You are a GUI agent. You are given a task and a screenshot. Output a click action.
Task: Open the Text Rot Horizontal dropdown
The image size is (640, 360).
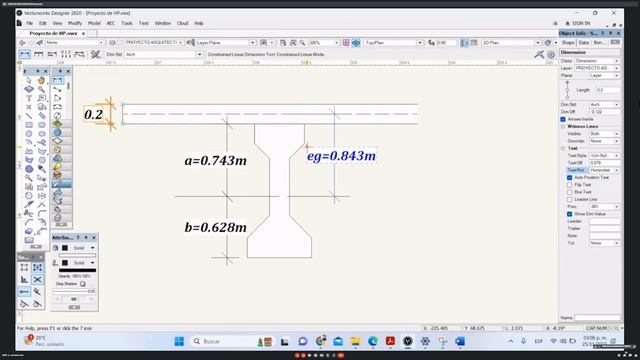(604, 170)
